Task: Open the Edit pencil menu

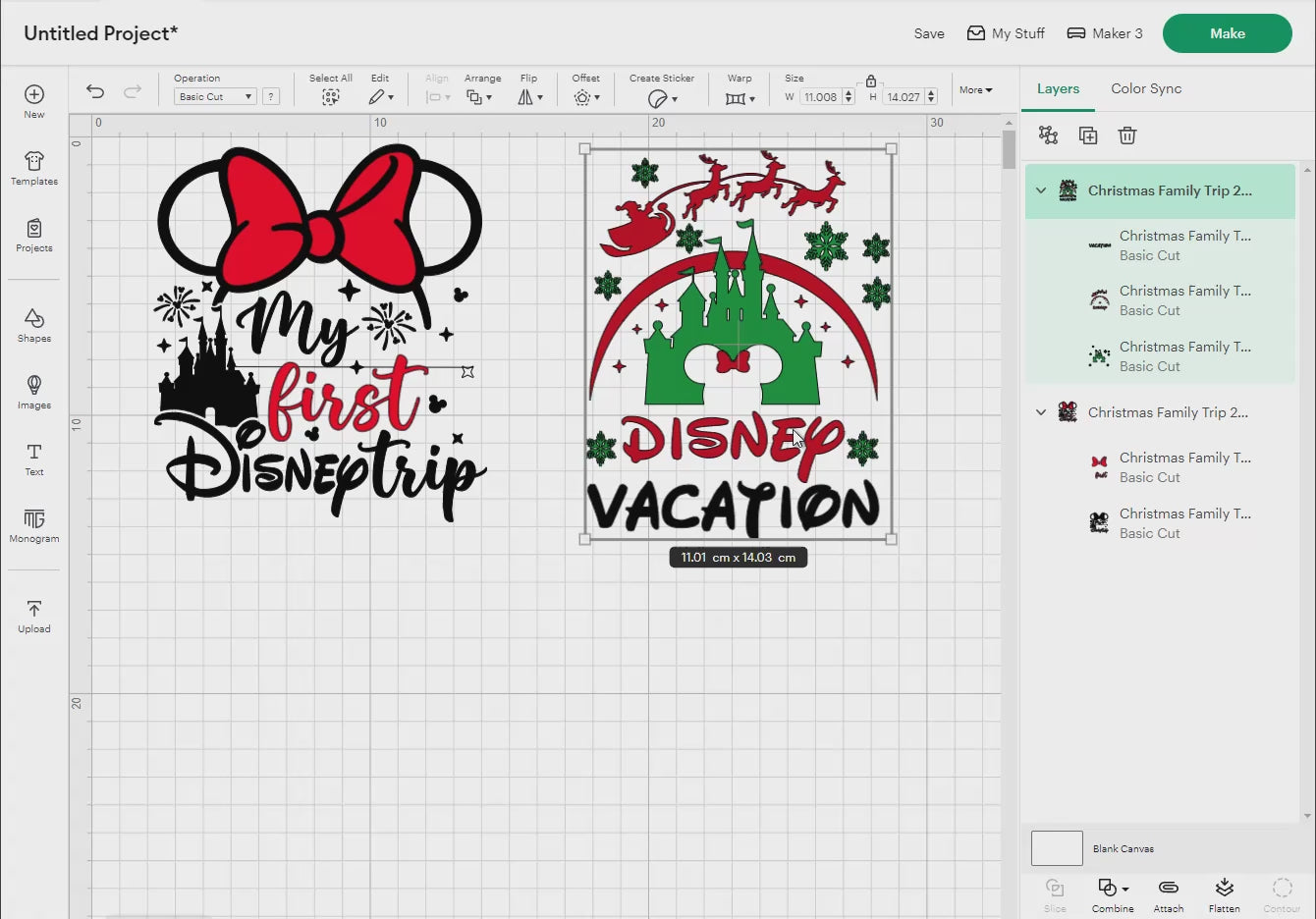Action: tap(381, 97)
